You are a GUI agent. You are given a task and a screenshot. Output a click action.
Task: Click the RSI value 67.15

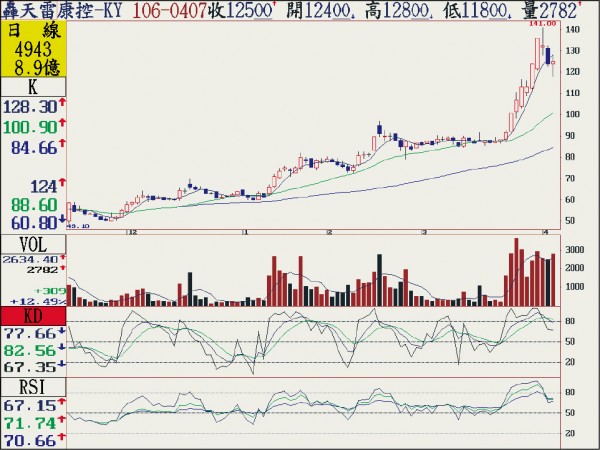pyautogui.click(x=30, y=406)
